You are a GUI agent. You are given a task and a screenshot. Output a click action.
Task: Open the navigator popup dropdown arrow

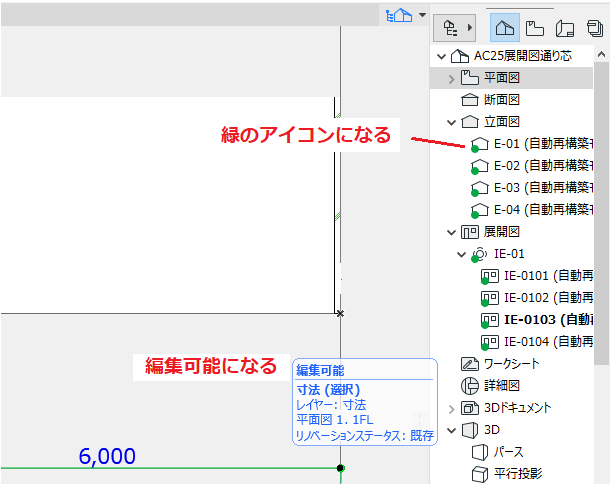point(422,15)
